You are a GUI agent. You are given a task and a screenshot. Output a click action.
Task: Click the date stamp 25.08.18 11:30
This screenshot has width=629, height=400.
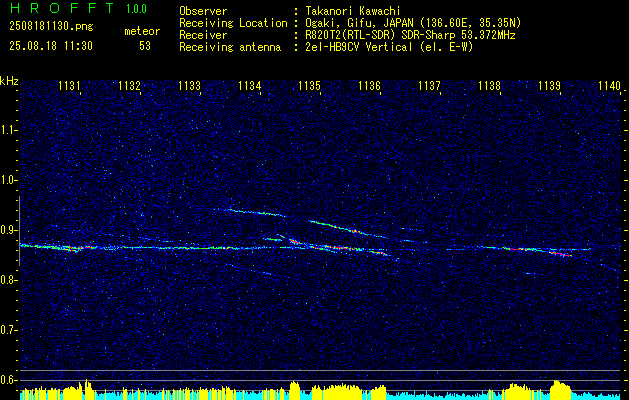[x=51, y=46]
